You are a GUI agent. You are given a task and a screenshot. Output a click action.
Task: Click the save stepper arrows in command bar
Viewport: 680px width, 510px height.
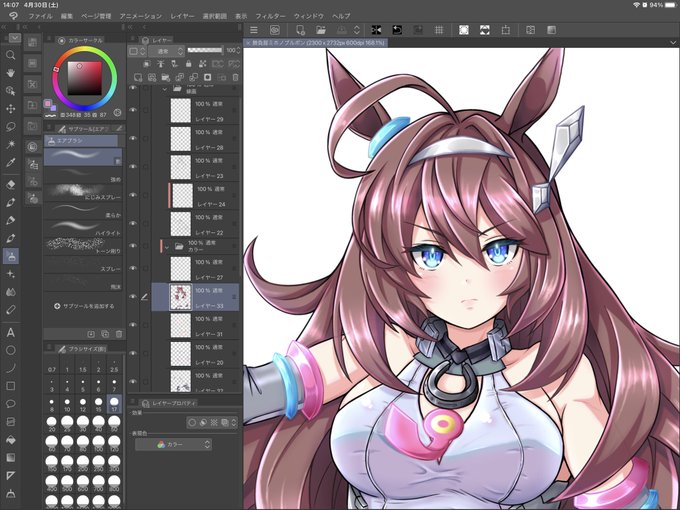point(356,30)
